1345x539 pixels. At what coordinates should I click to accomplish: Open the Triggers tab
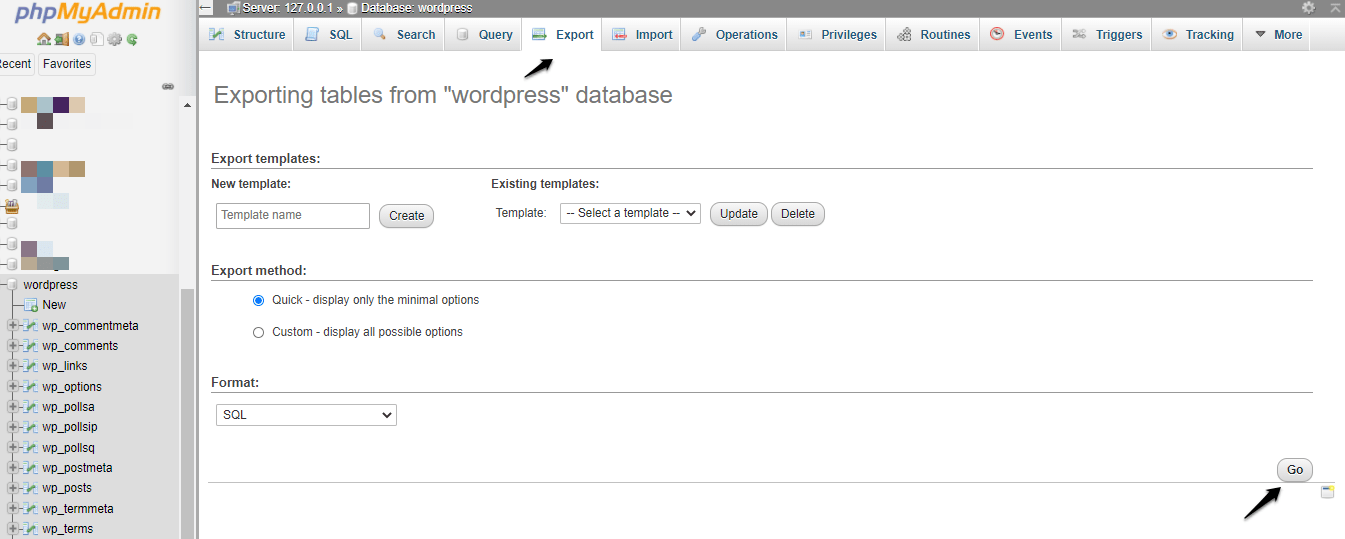point(1107,34)
